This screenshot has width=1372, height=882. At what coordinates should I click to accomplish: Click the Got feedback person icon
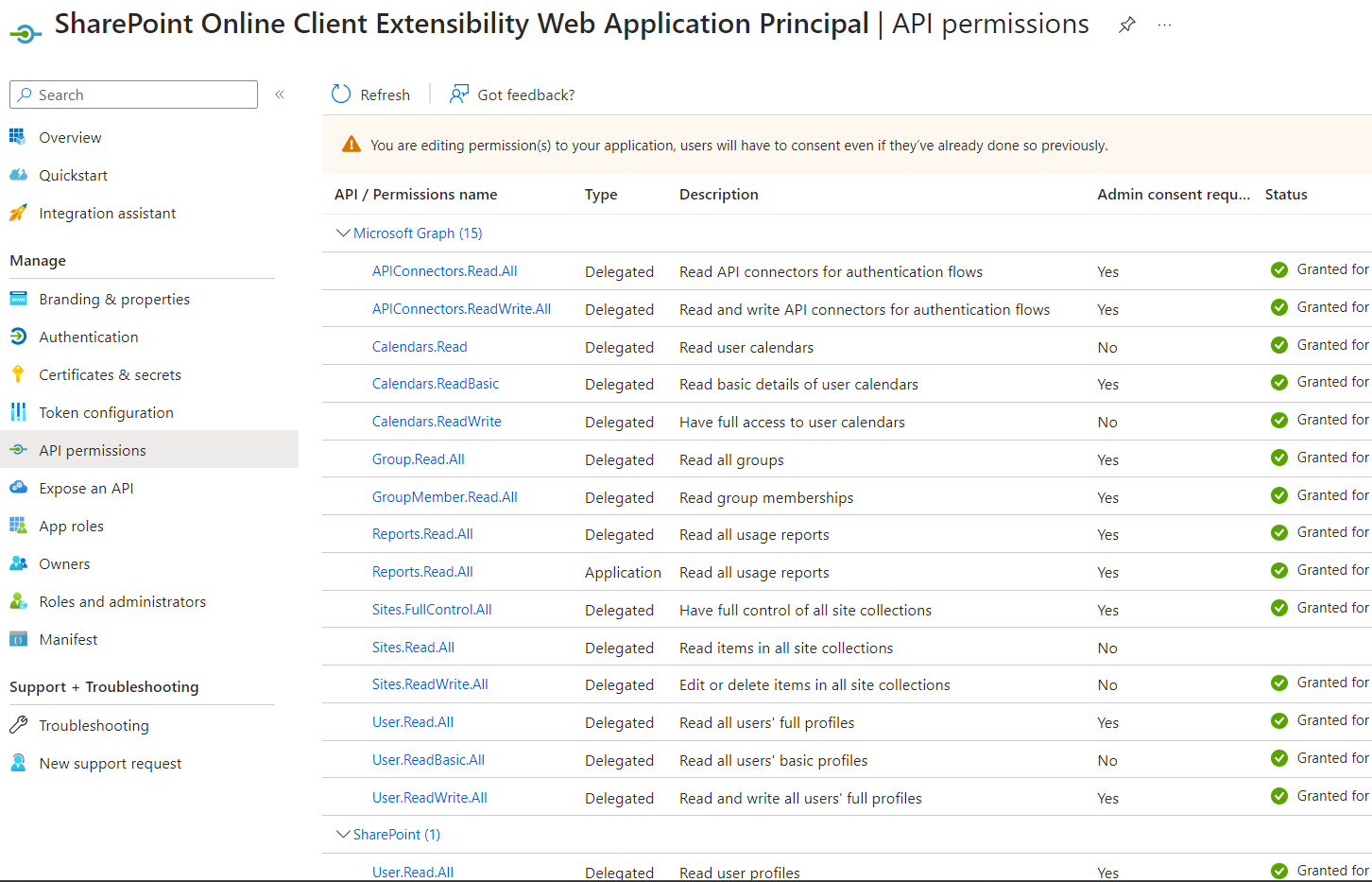point(459,95)
